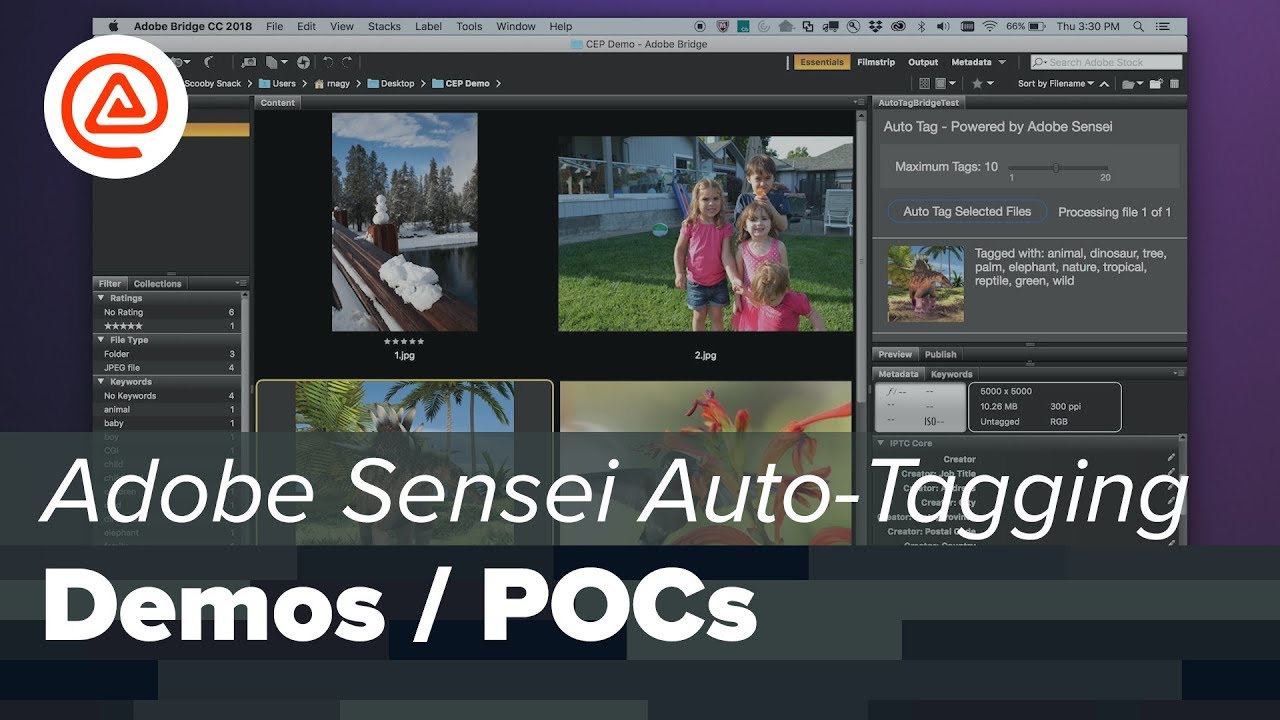Filter by five-star rating
1280x720 pixels.
[123, 326]
